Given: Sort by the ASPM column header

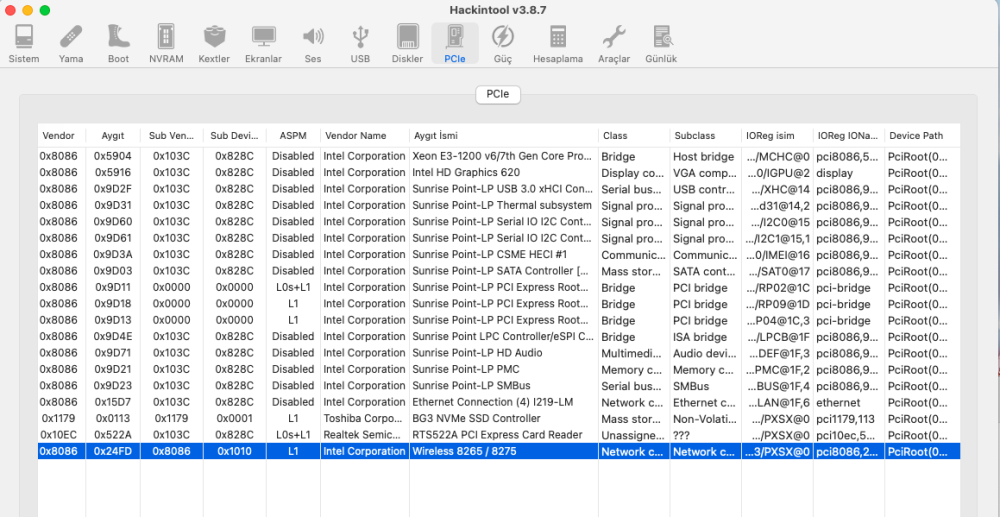Looking at the screenshot, I should tap(293, 136).
